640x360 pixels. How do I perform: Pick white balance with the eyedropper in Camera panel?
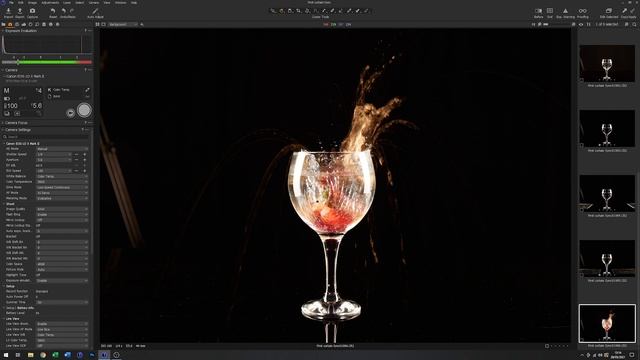[x=87, y=90]
